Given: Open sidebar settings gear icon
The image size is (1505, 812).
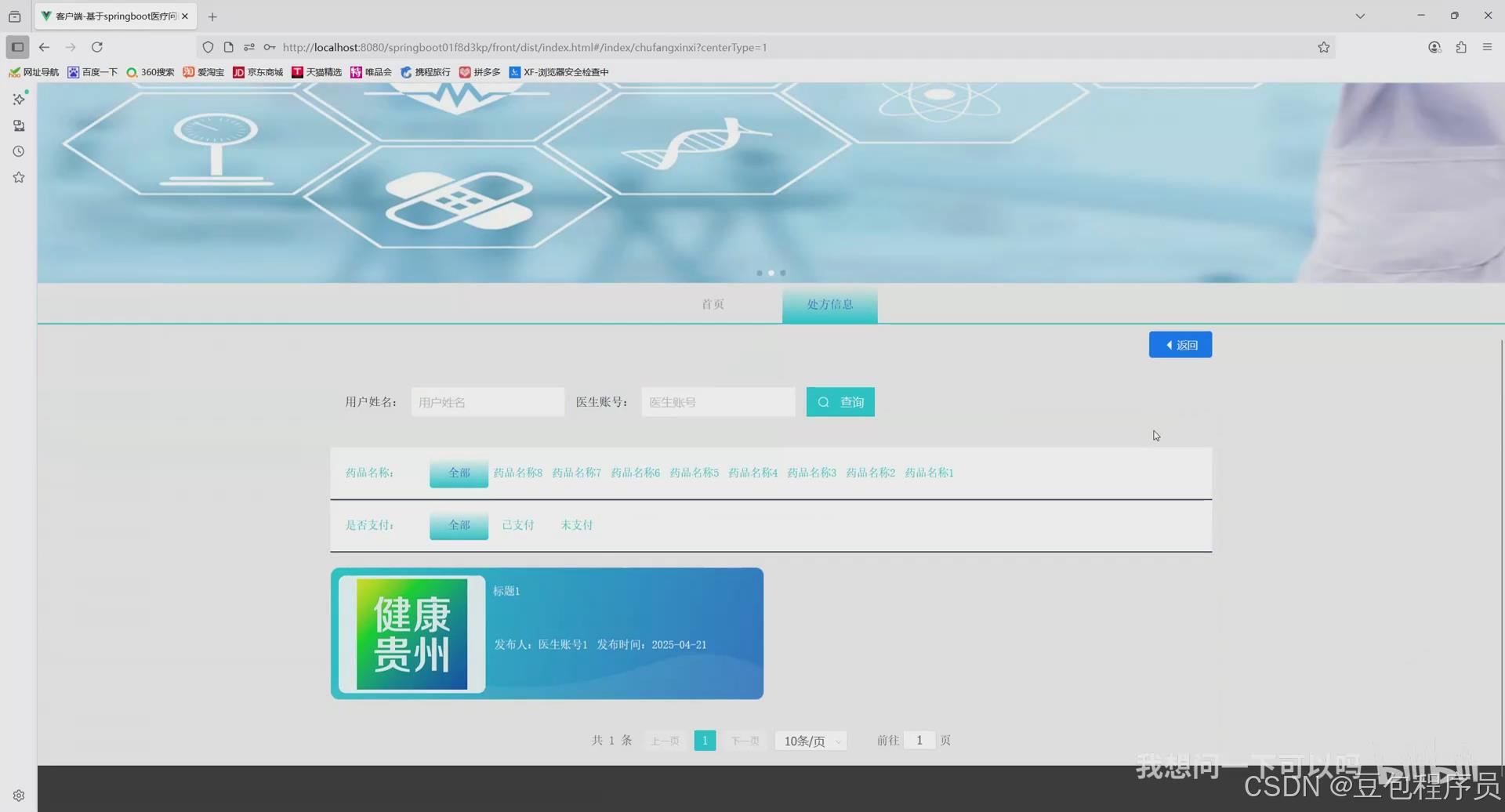Looking at the screenshot, I should pyautogui.click(x=19, y=796).
